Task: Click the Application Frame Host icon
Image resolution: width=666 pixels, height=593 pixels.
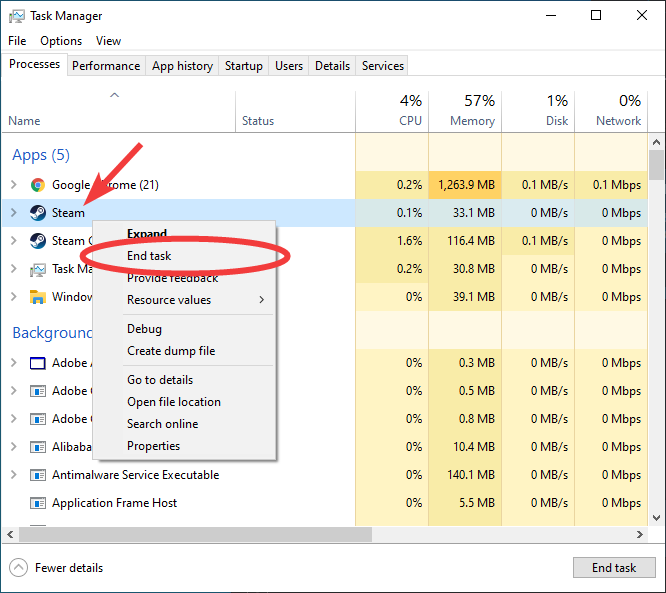Action: click(38, 503)
